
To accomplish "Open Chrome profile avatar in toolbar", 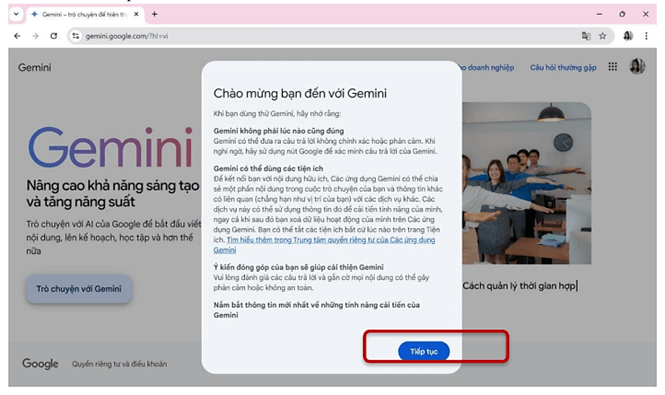I will coord(628,36).
